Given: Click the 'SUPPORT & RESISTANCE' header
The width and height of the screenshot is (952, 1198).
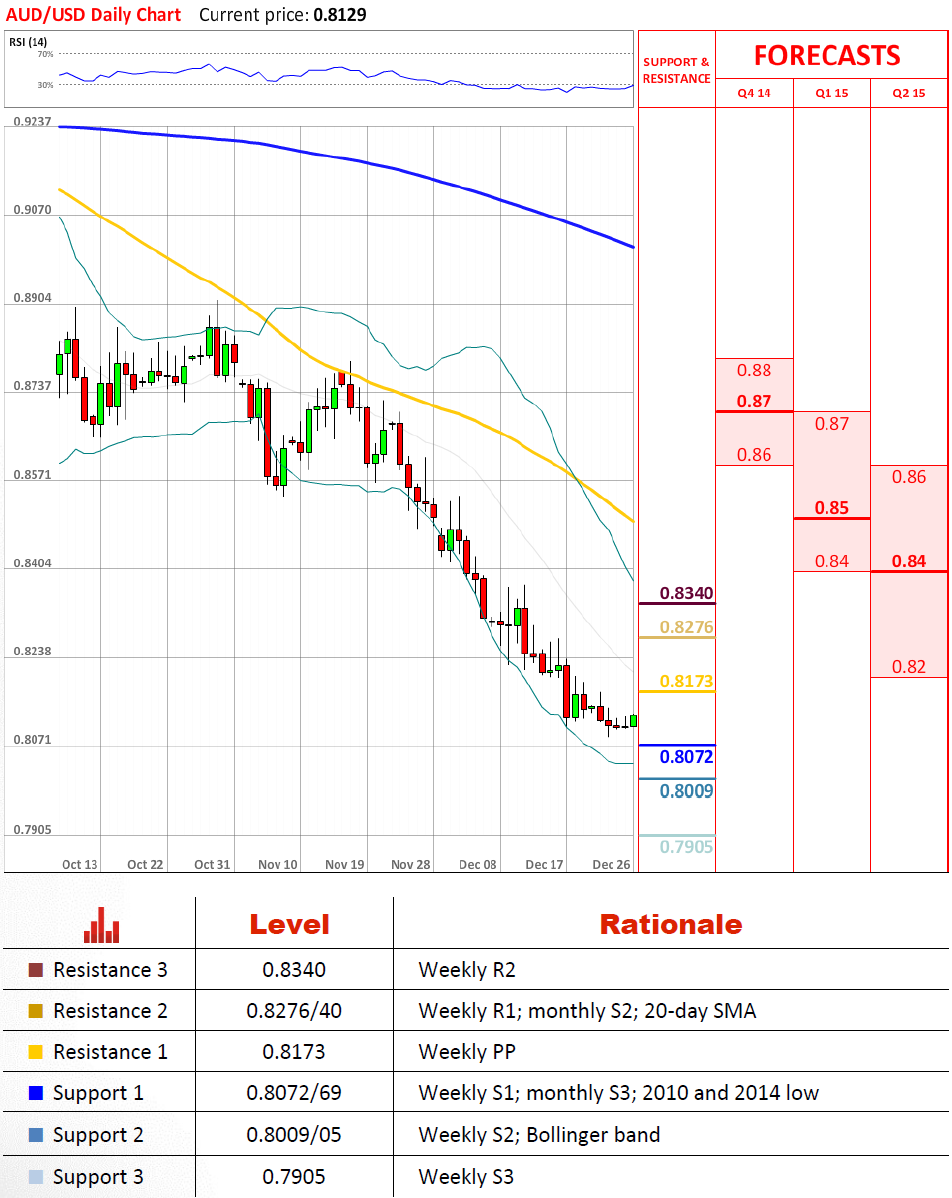Looking at the screenshot, I should 676,70.
